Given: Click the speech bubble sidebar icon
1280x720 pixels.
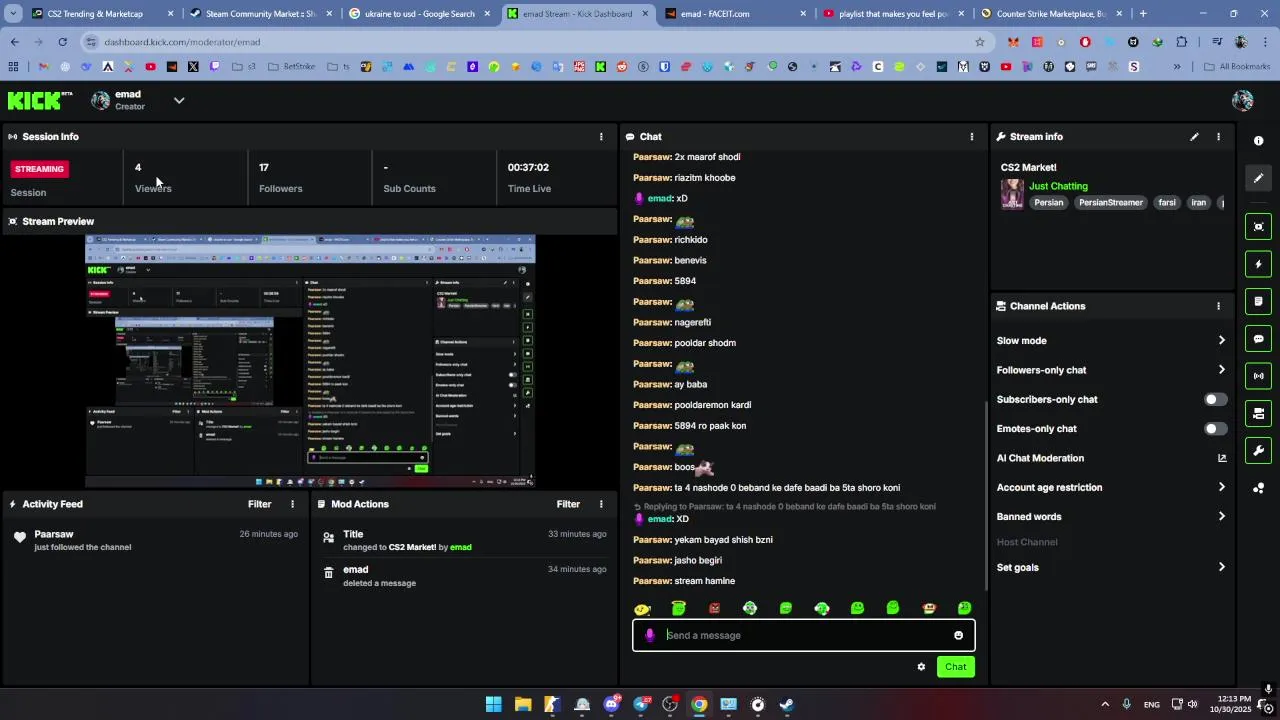Looking at the screenshot, I should pos(1259,339).
